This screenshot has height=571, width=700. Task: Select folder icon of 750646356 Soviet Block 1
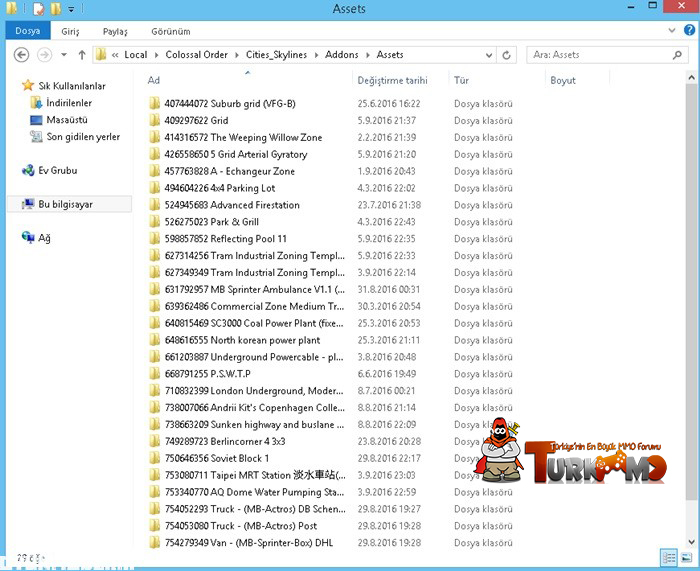(154, 458)
